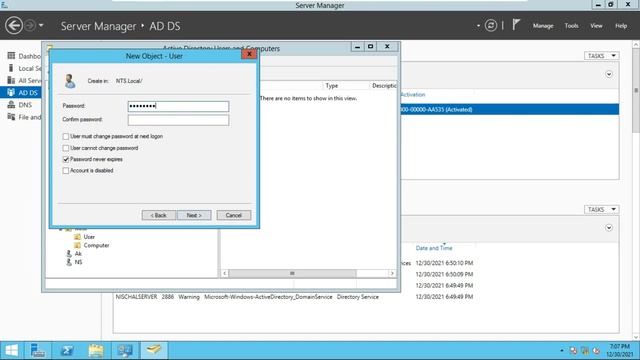
Task: Click the user icon in New Object dialog
Action: [70, 81]
